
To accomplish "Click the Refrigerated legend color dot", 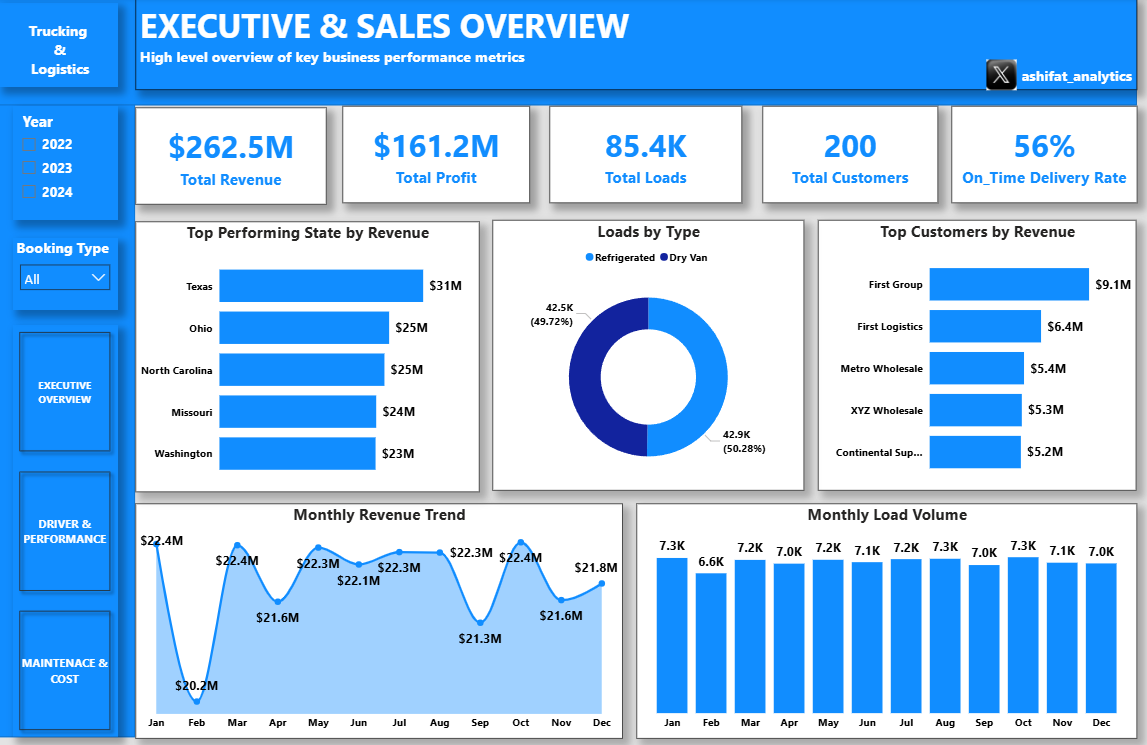I will click(590, 258).
